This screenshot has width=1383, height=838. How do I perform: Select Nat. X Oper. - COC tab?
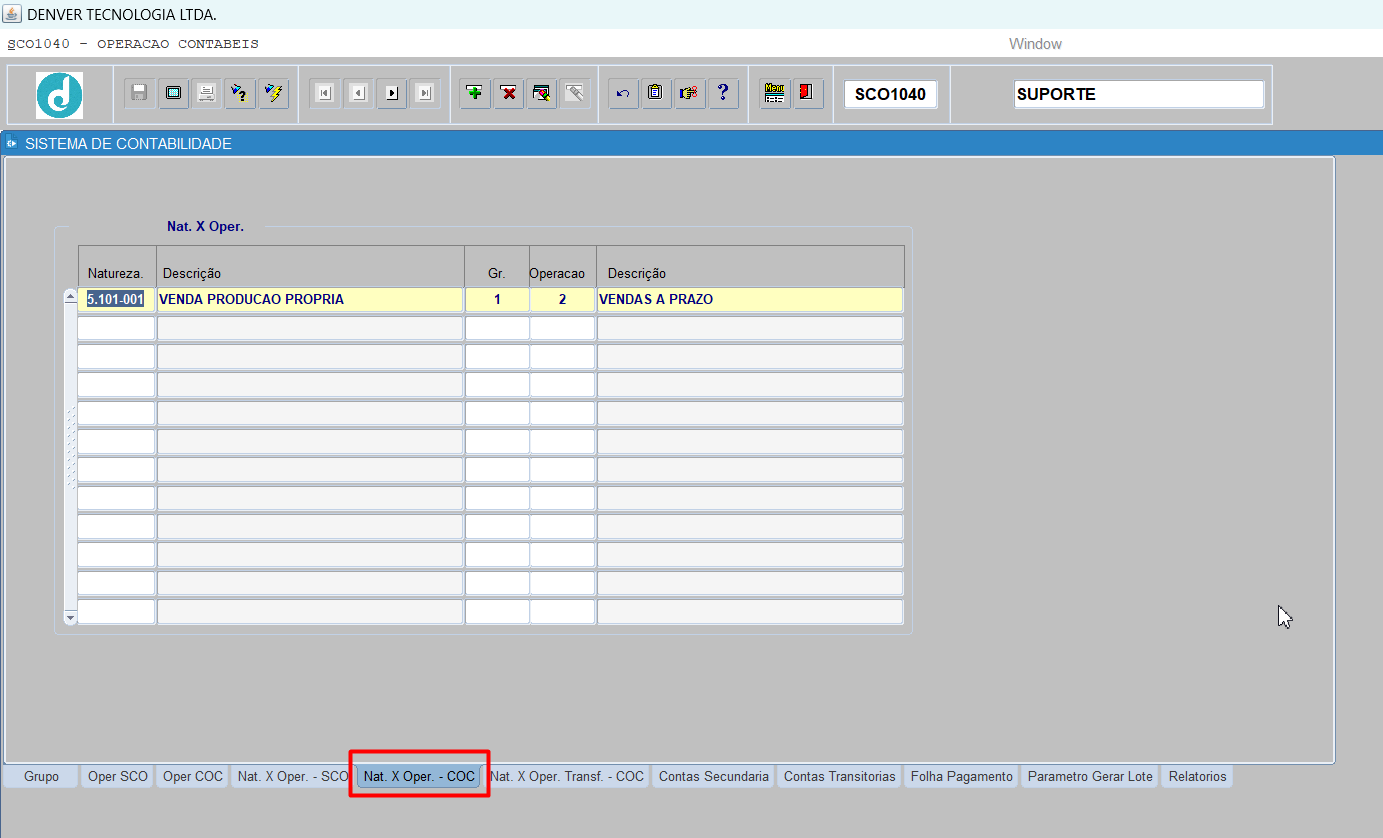pyautogui.click(x=419, y=777)
